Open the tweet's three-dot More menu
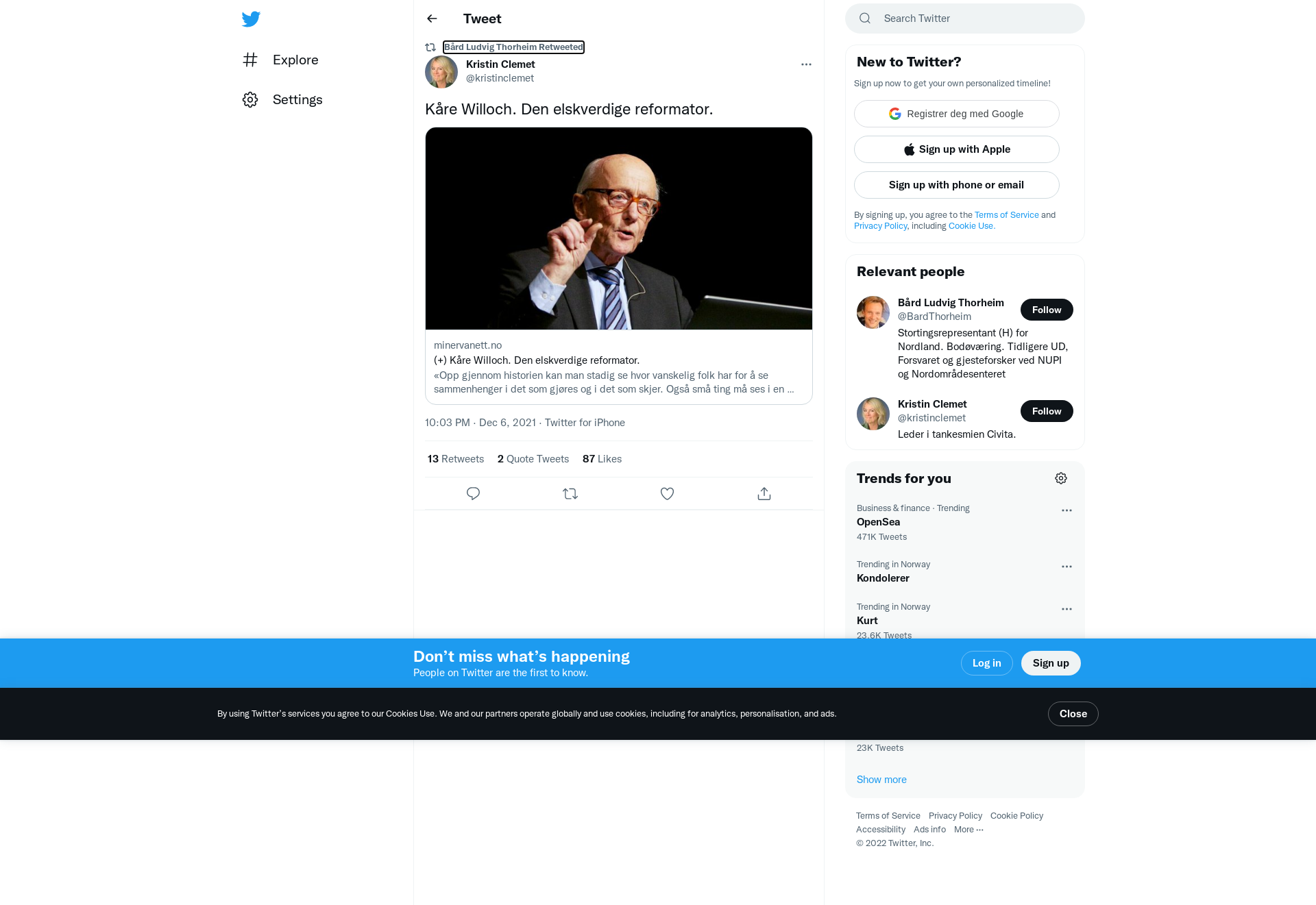This screenshot has width=1316, height=905. pos(806,64)
